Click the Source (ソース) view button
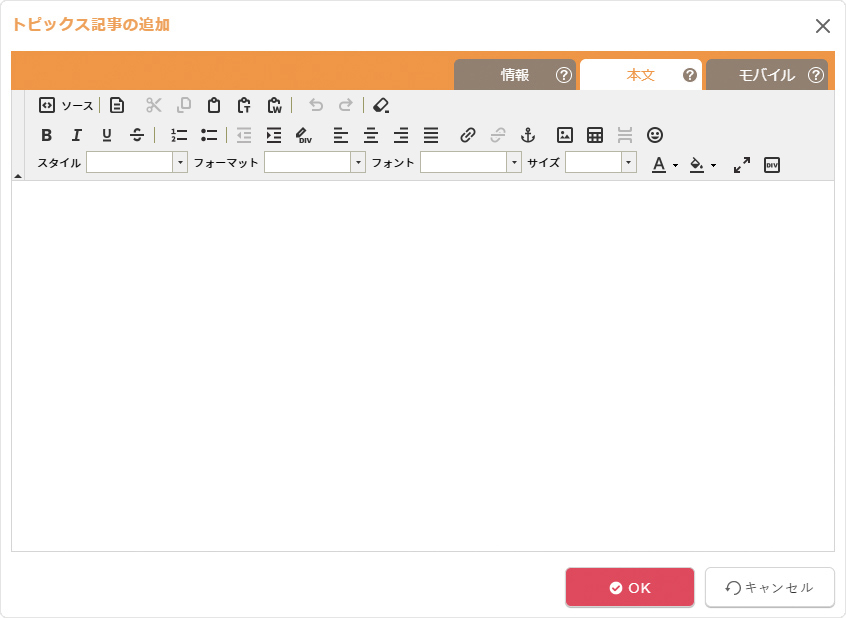The height and width of the screenshot is (618, 846). coord(66,105)
